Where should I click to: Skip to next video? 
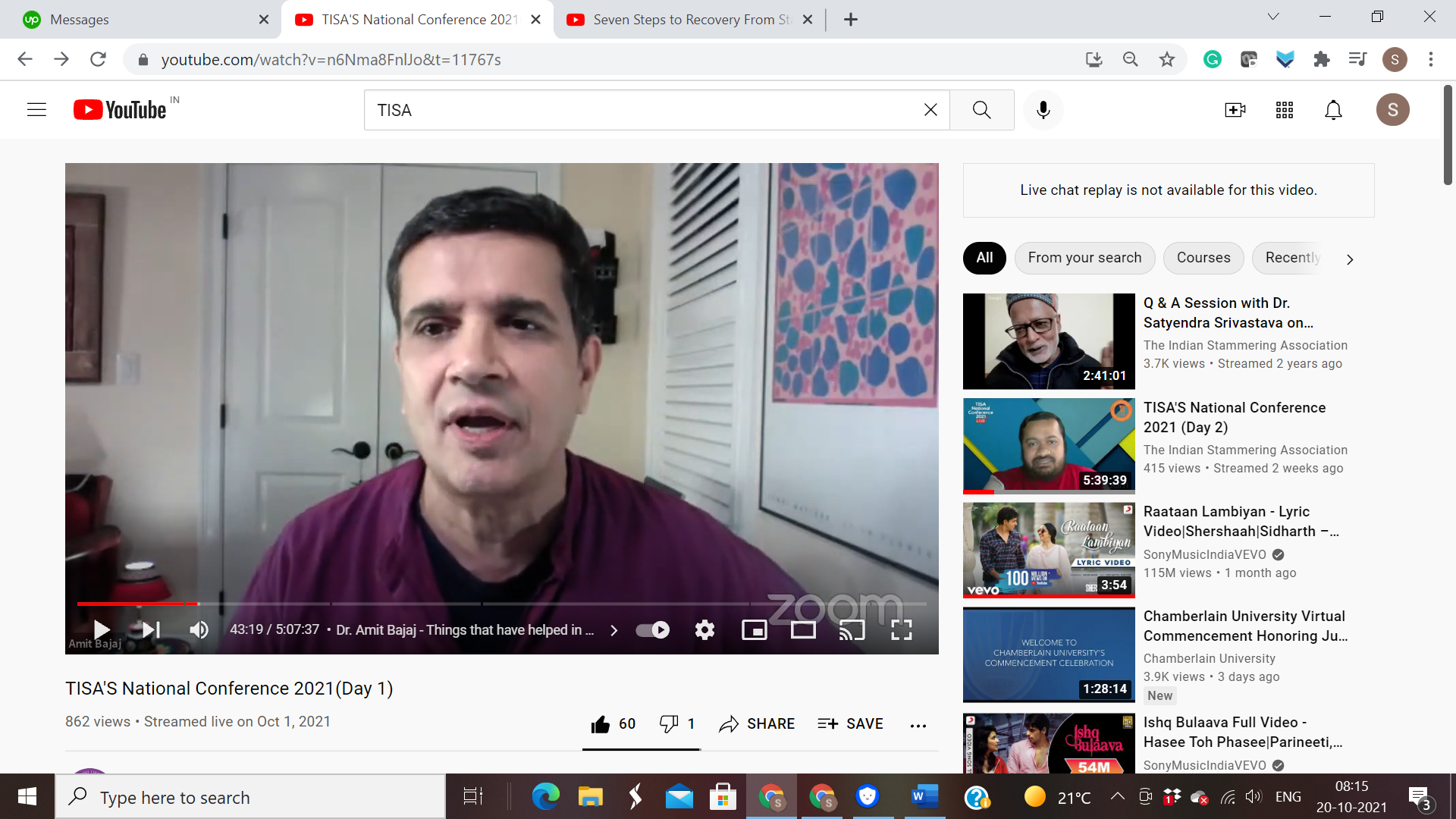click(x=151, y=629)
